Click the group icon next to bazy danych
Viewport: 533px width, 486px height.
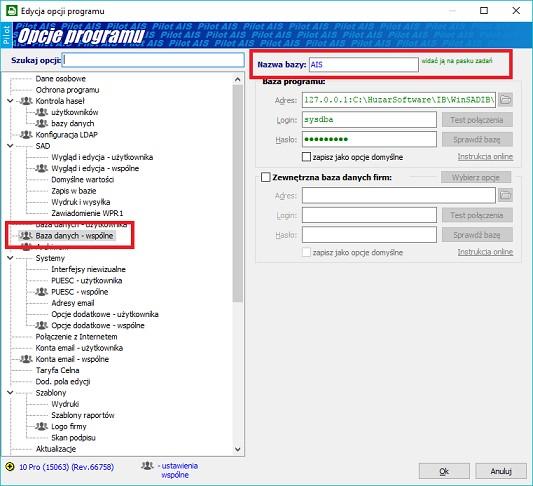pyautogui.click(x=41, y=123)
